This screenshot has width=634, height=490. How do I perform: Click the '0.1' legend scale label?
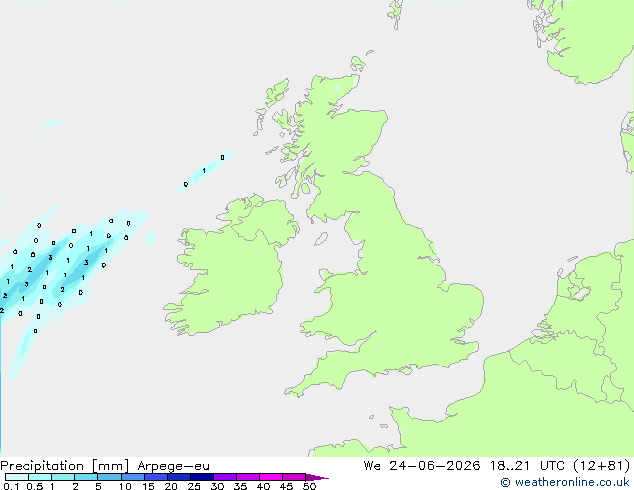(11, 486)
